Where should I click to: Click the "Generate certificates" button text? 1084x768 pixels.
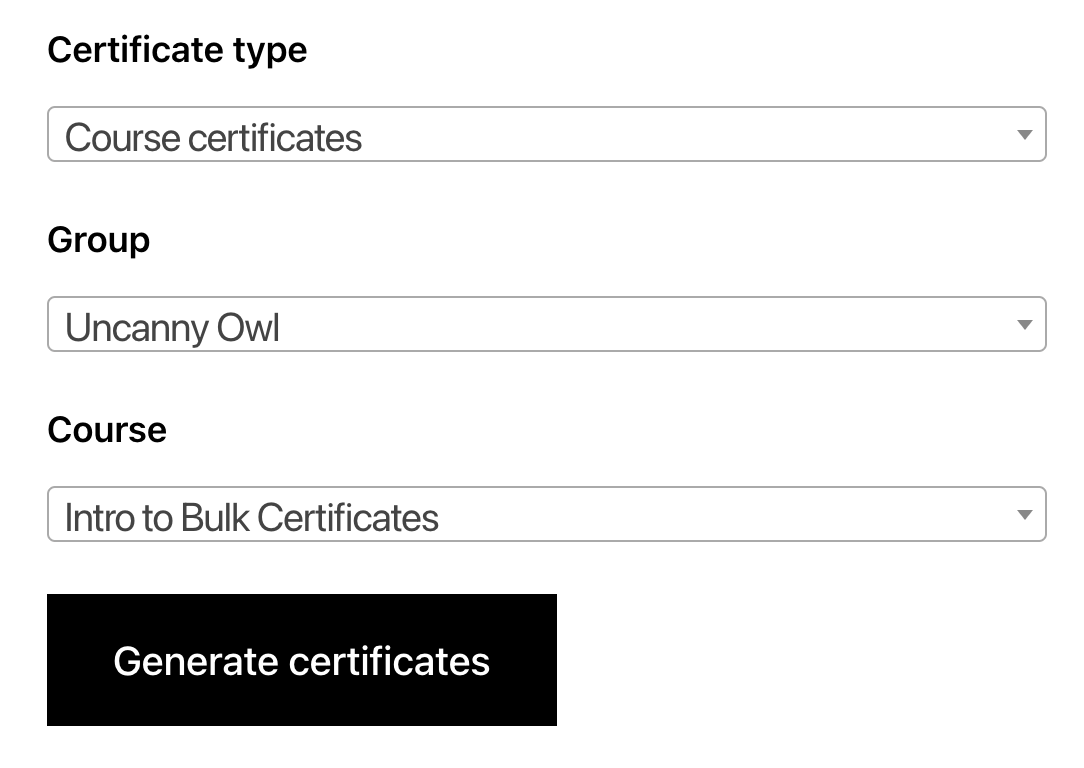301,661
